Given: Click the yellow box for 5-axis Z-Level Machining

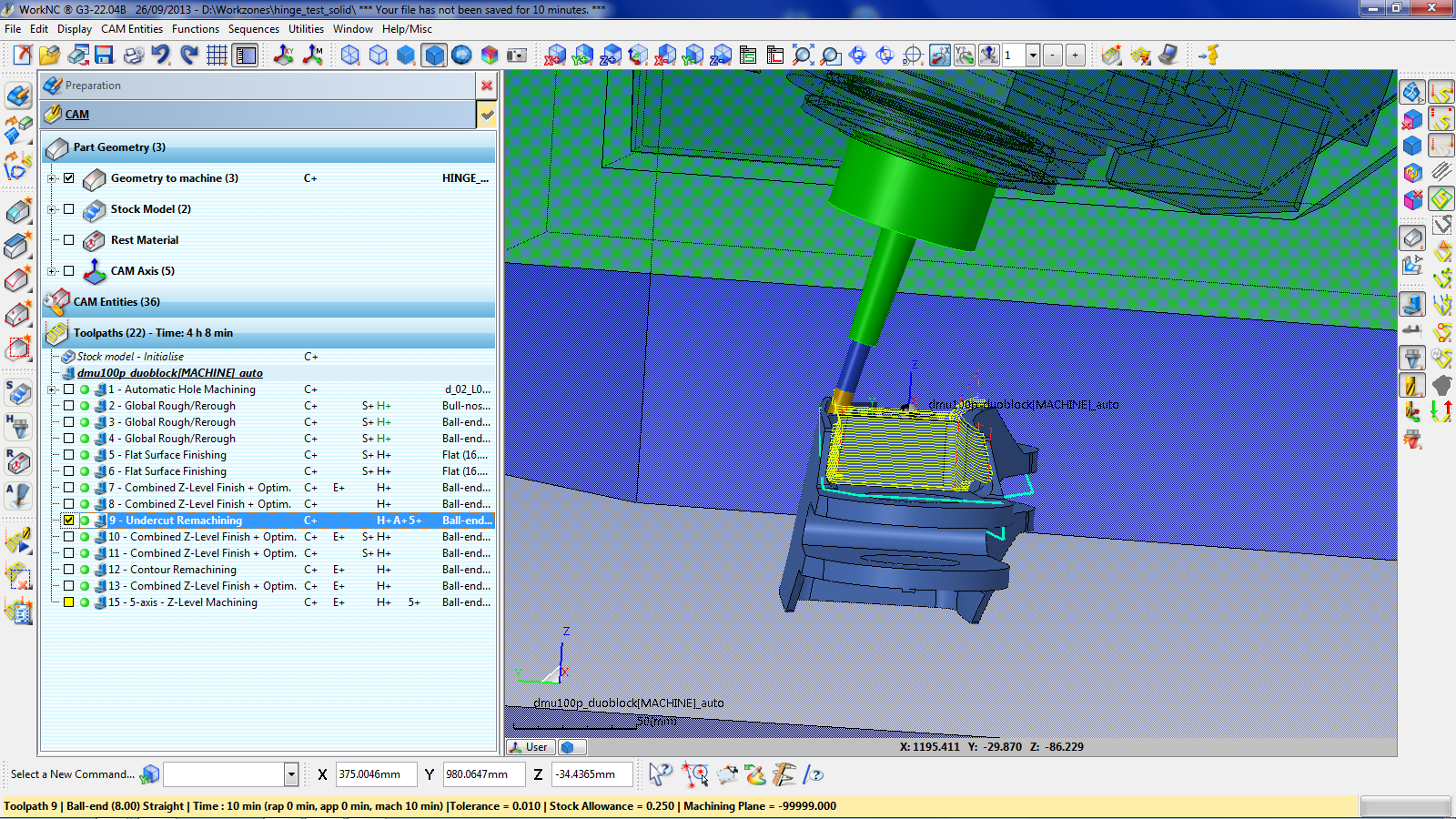Looking at the screenshot, I should click(68, 602).
